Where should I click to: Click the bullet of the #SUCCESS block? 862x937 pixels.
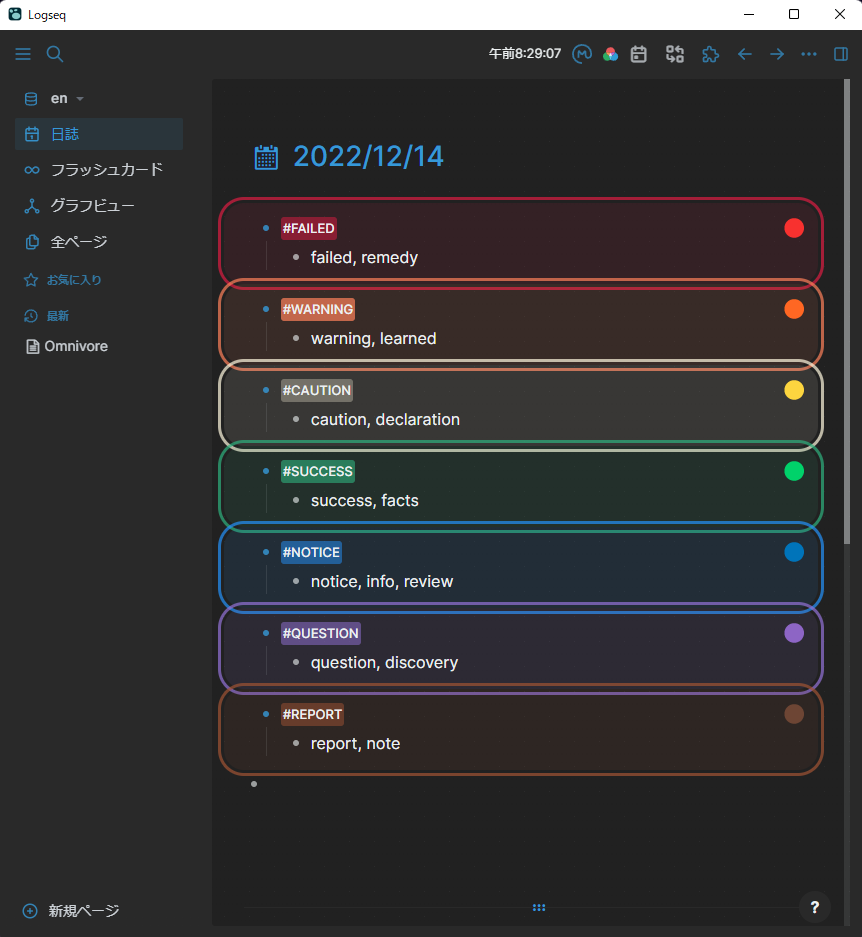click(x=266, y=471)
